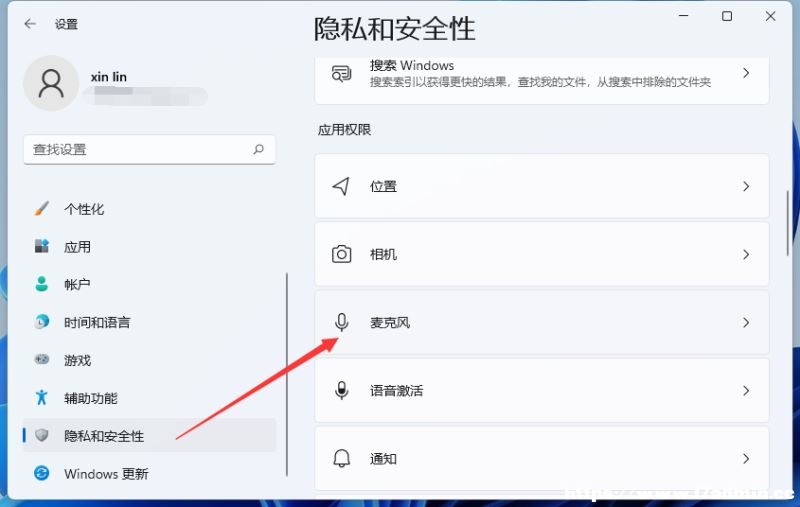Select the 游戏 gamepad icon
The height and width of the screenshot is (507, 800).
coord(42,360)
